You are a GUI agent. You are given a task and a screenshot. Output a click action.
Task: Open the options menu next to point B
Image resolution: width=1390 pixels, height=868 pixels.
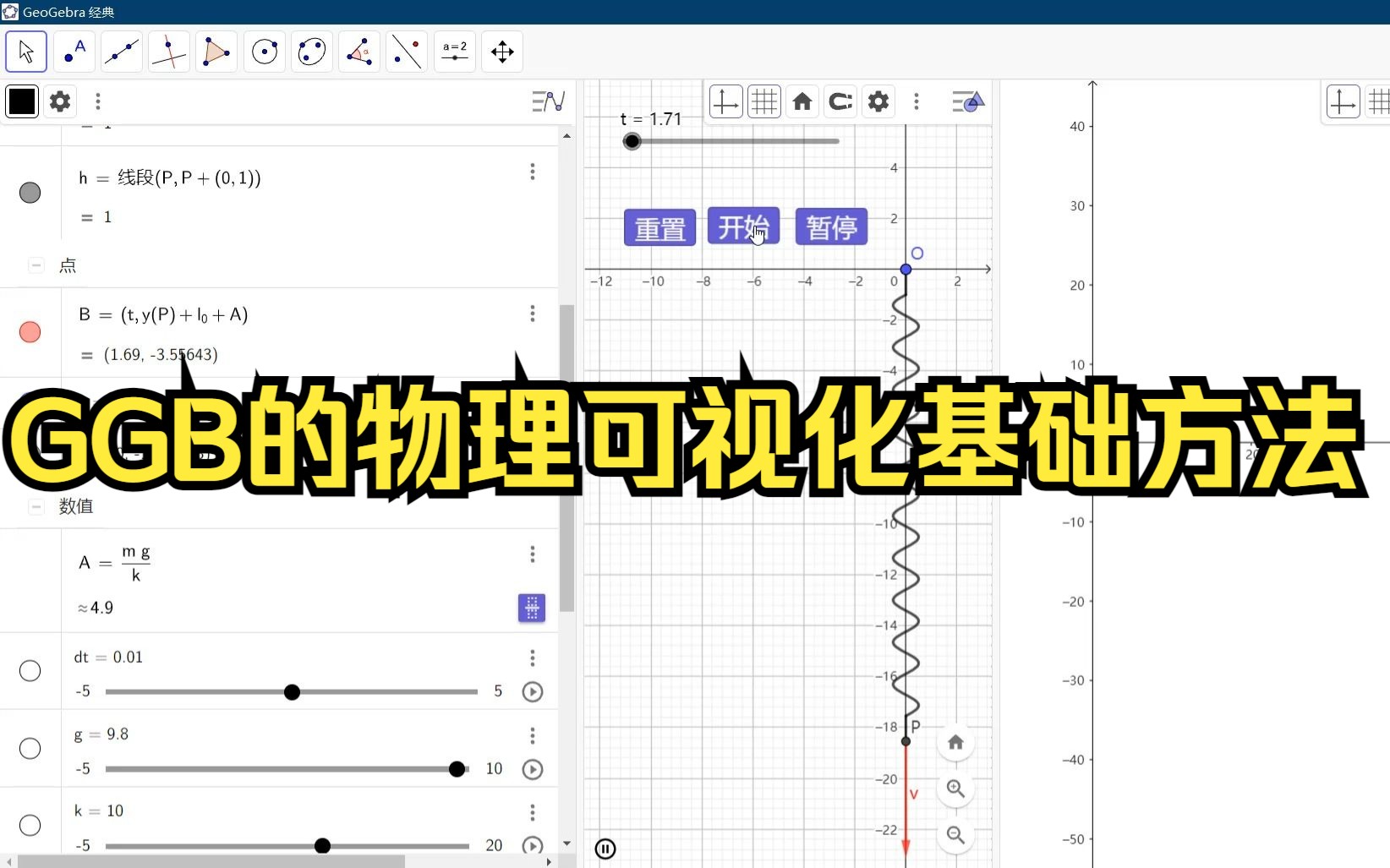click(532, 314)
